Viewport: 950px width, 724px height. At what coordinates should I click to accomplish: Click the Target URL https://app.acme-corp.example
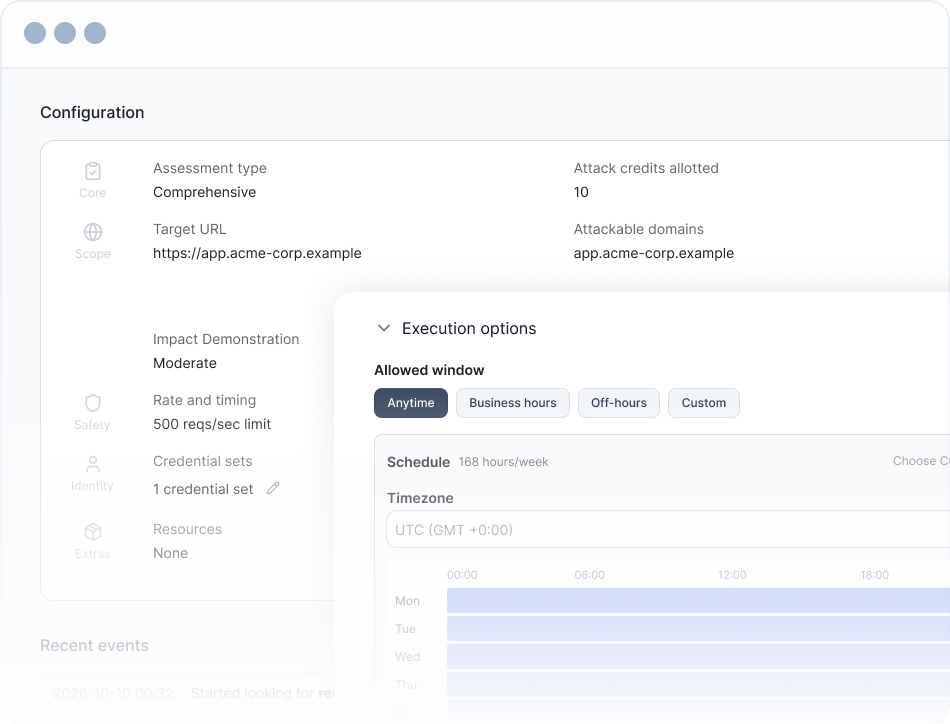(257, 253)
